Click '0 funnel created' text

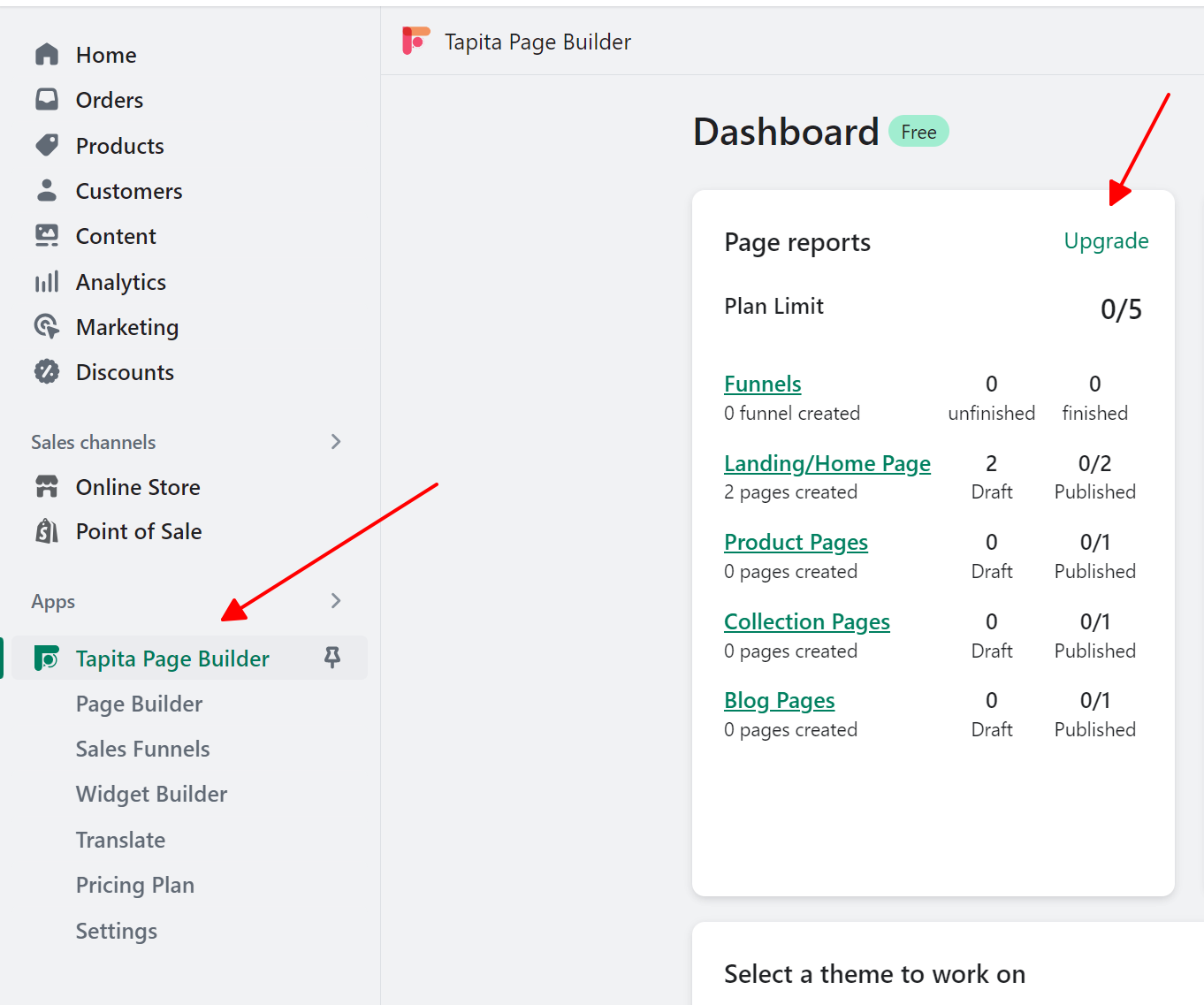click(x=792, y=413)
